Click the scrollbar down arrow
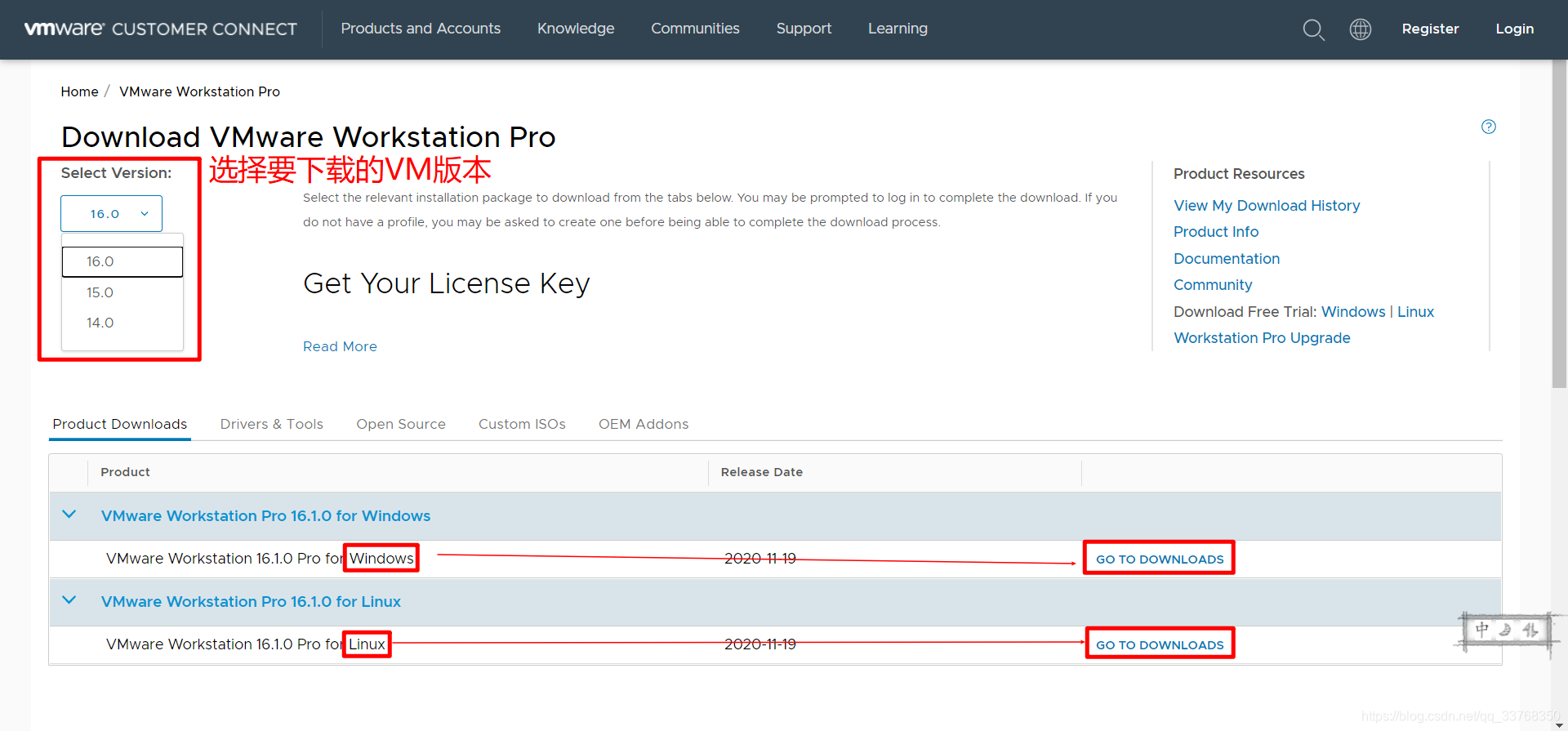The width and height of the screenshot is (1568, 731). pyautogui.click(x=1559, y=724)
